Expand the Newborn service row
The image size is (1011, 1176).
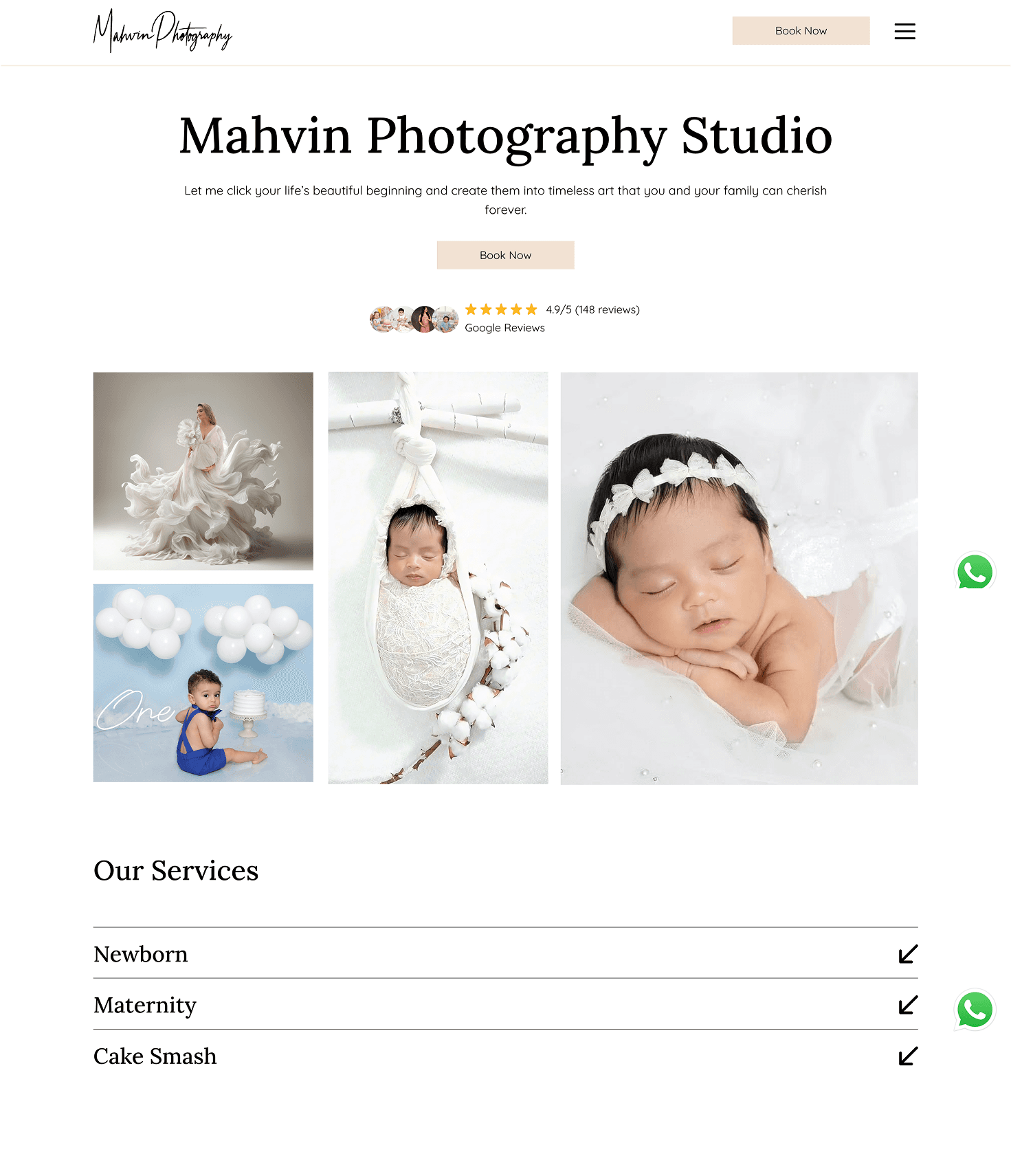click(x=506, y=953)
